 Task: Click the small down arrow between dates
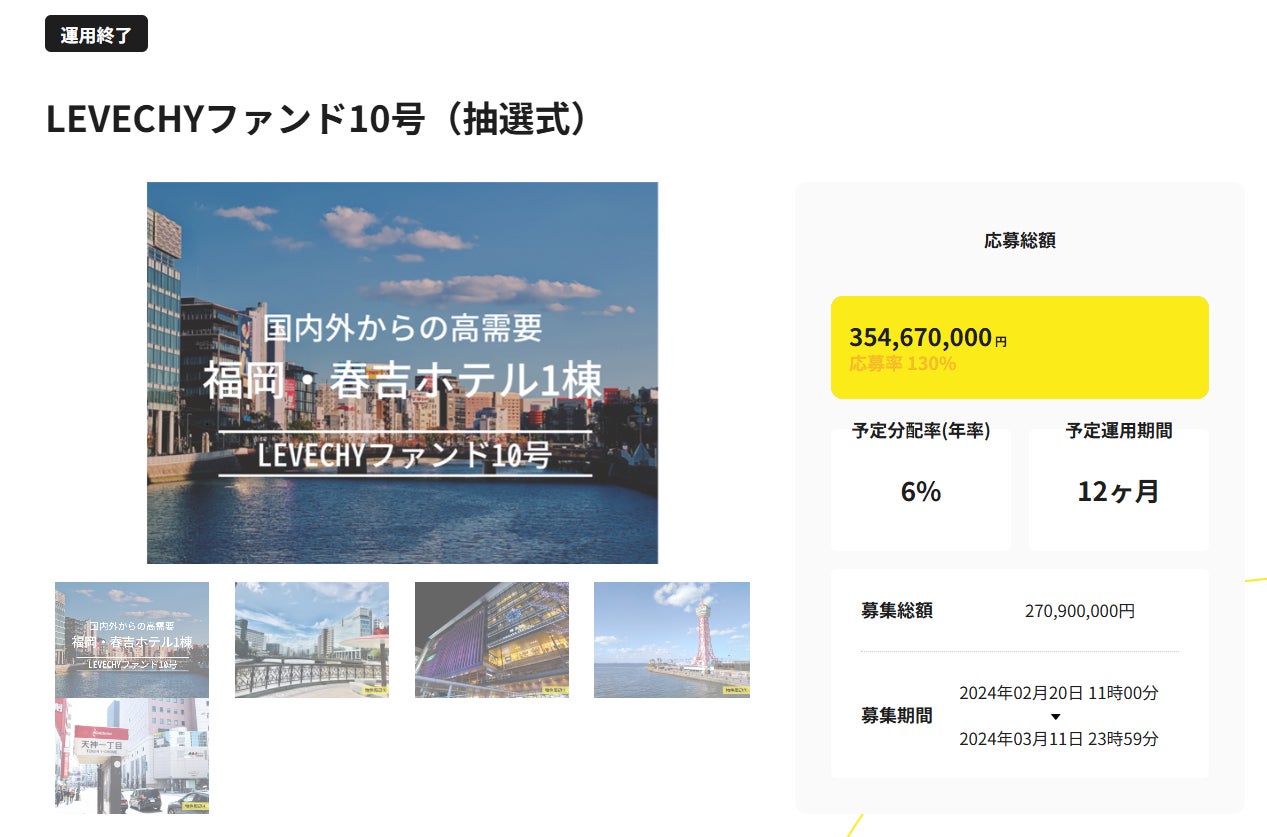(x=1056, y=717)
